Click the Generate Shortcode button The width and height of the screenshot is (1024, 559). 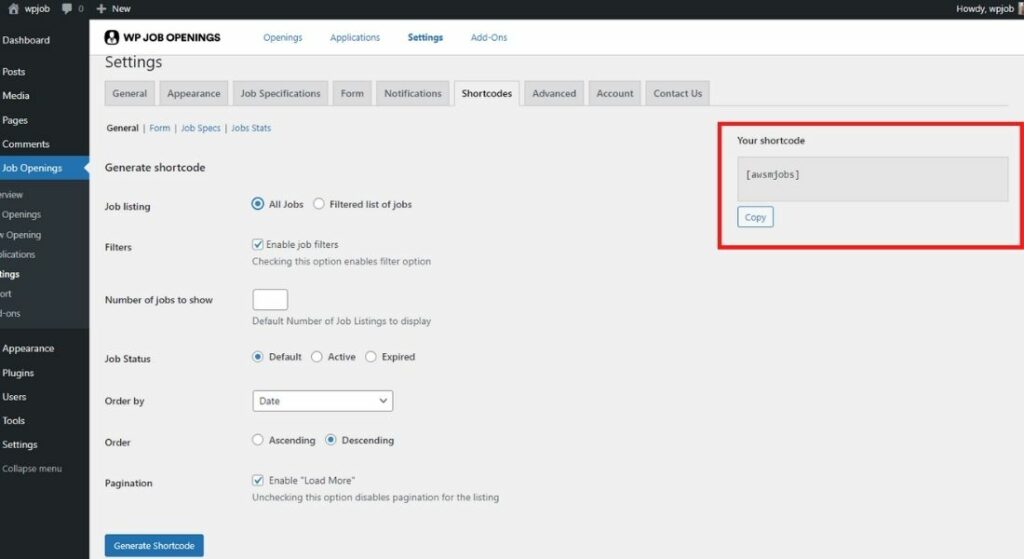point(154,545)
